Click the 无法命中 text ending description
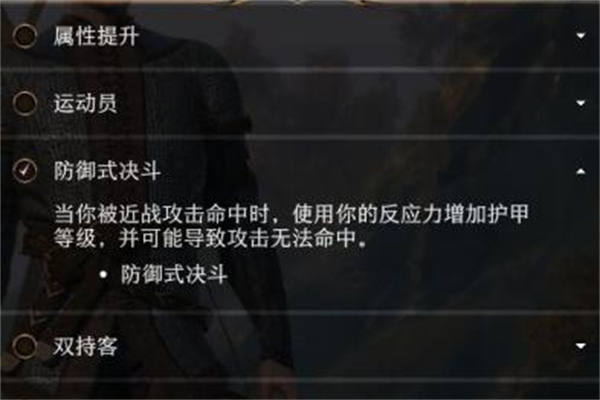 tap(314, 239)
